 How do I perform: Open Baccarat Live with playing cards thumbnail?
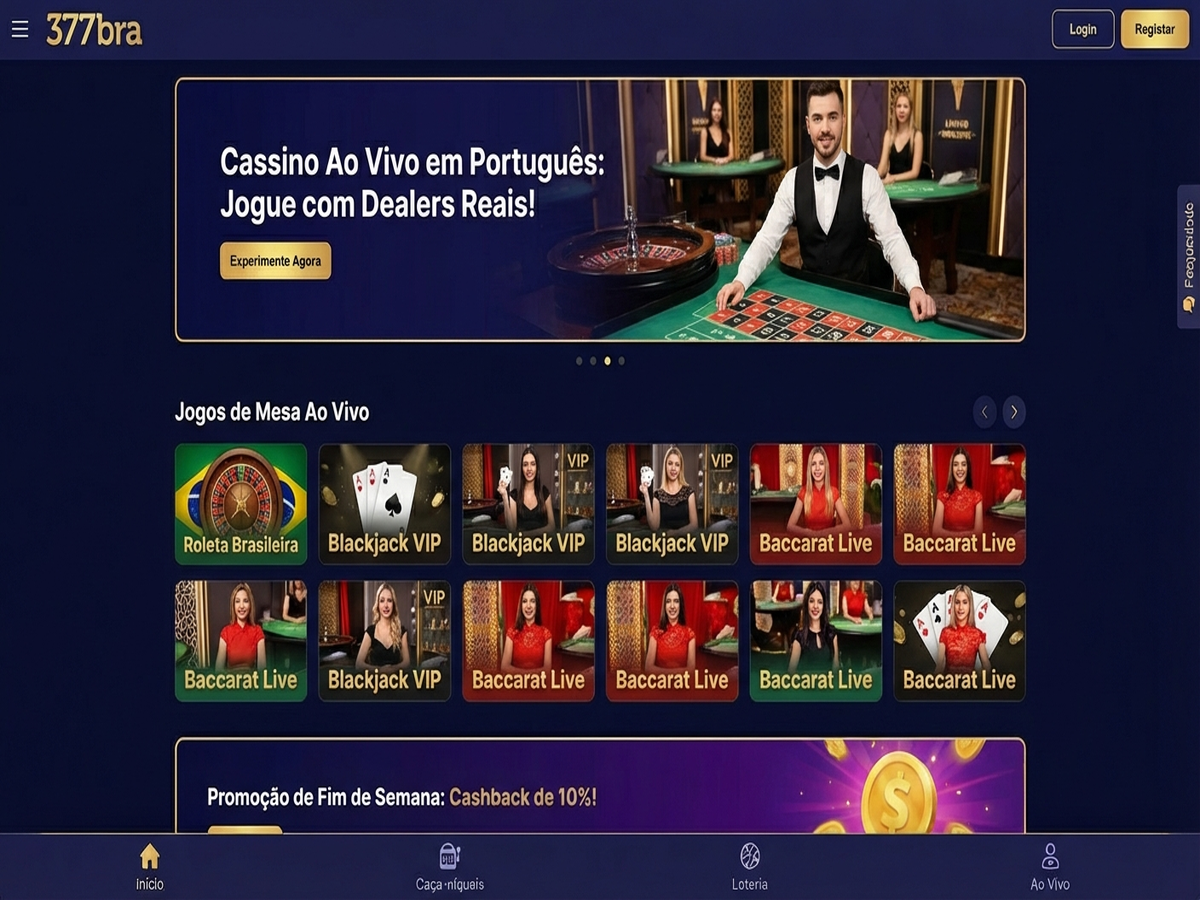[x=960, y=641]
